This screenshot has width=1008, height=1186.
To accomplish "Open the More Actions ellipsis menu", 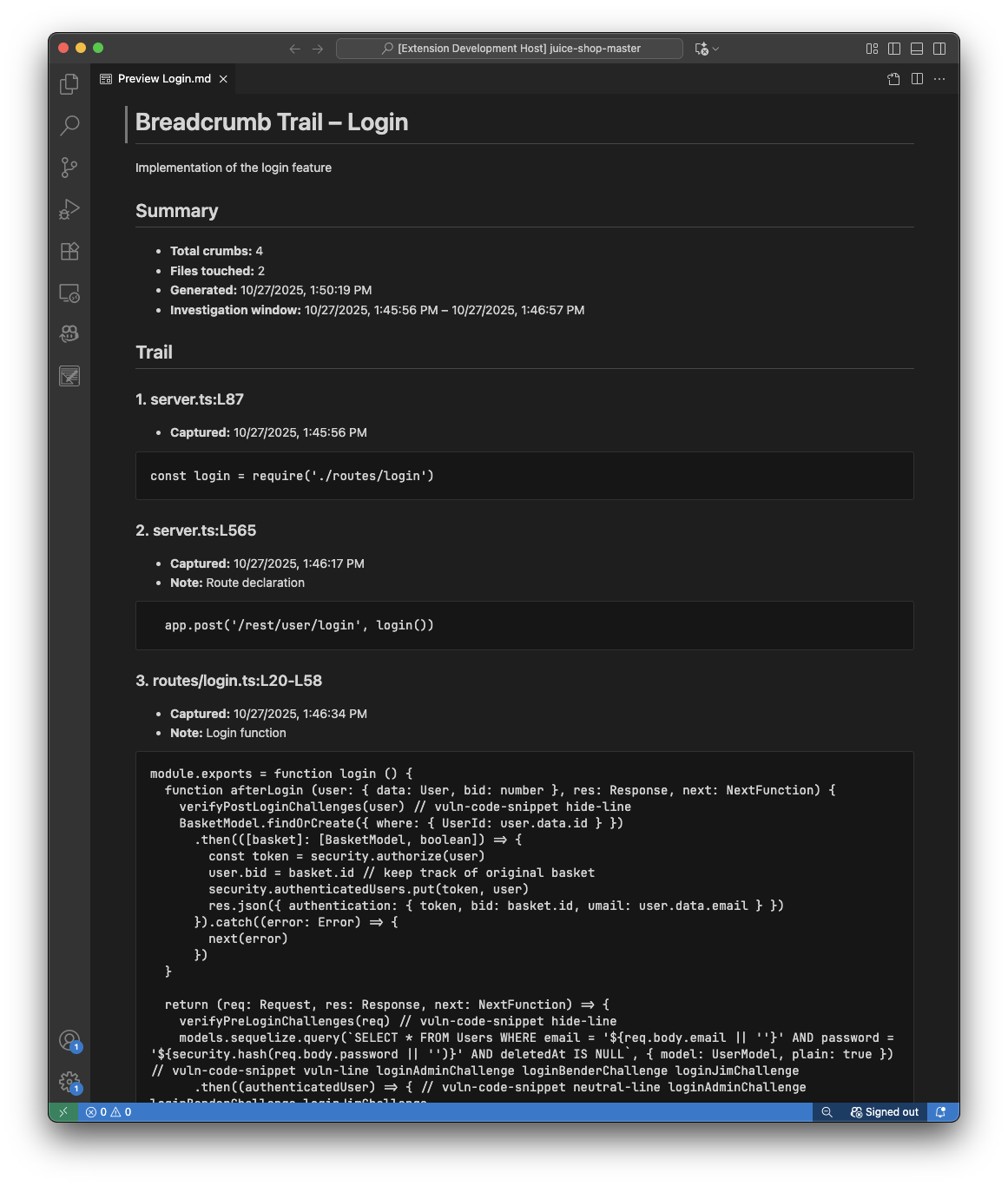I will 939,78.
